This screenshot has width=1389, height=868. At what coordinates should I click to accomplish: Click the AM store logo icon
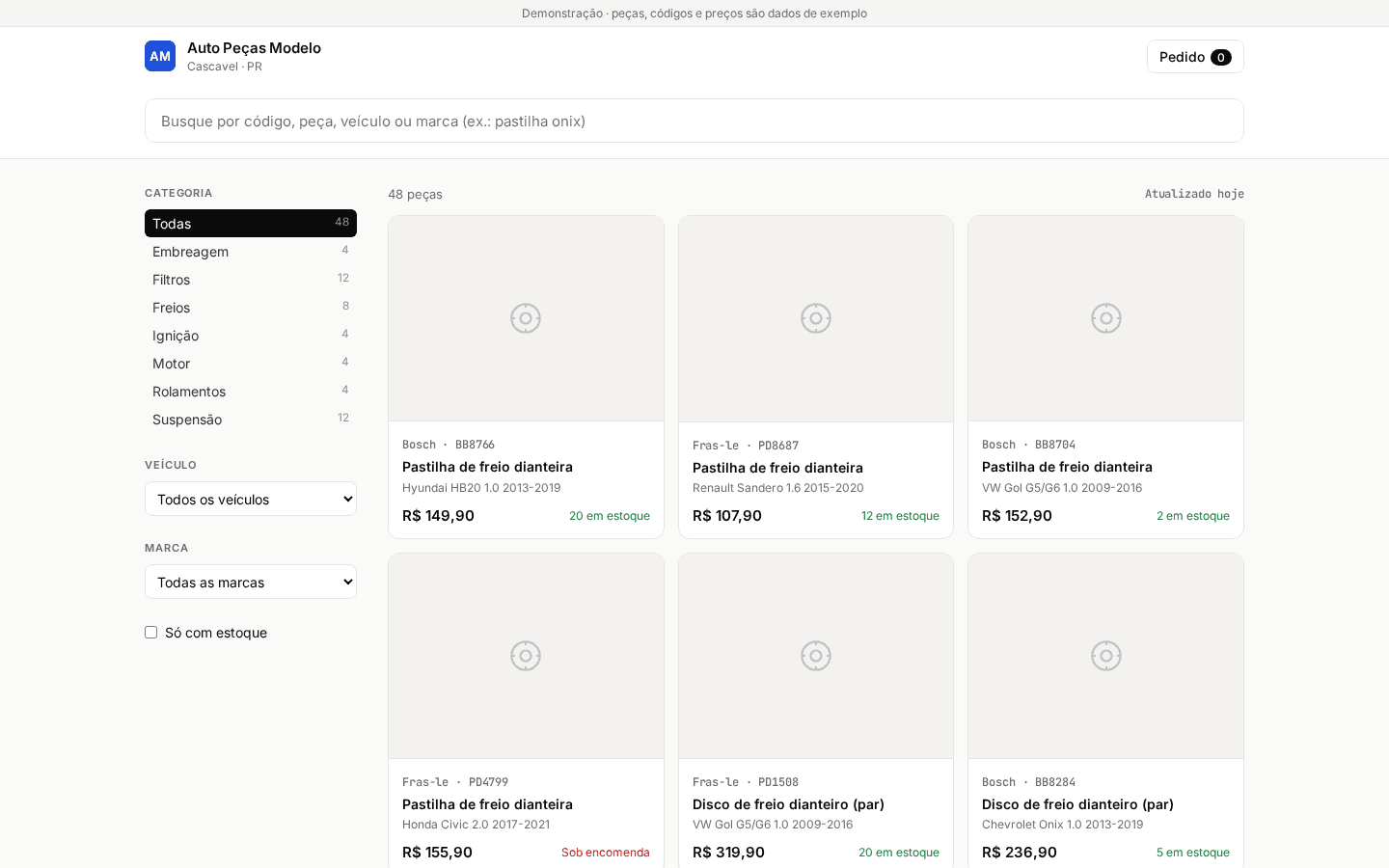tap(160, 56)
